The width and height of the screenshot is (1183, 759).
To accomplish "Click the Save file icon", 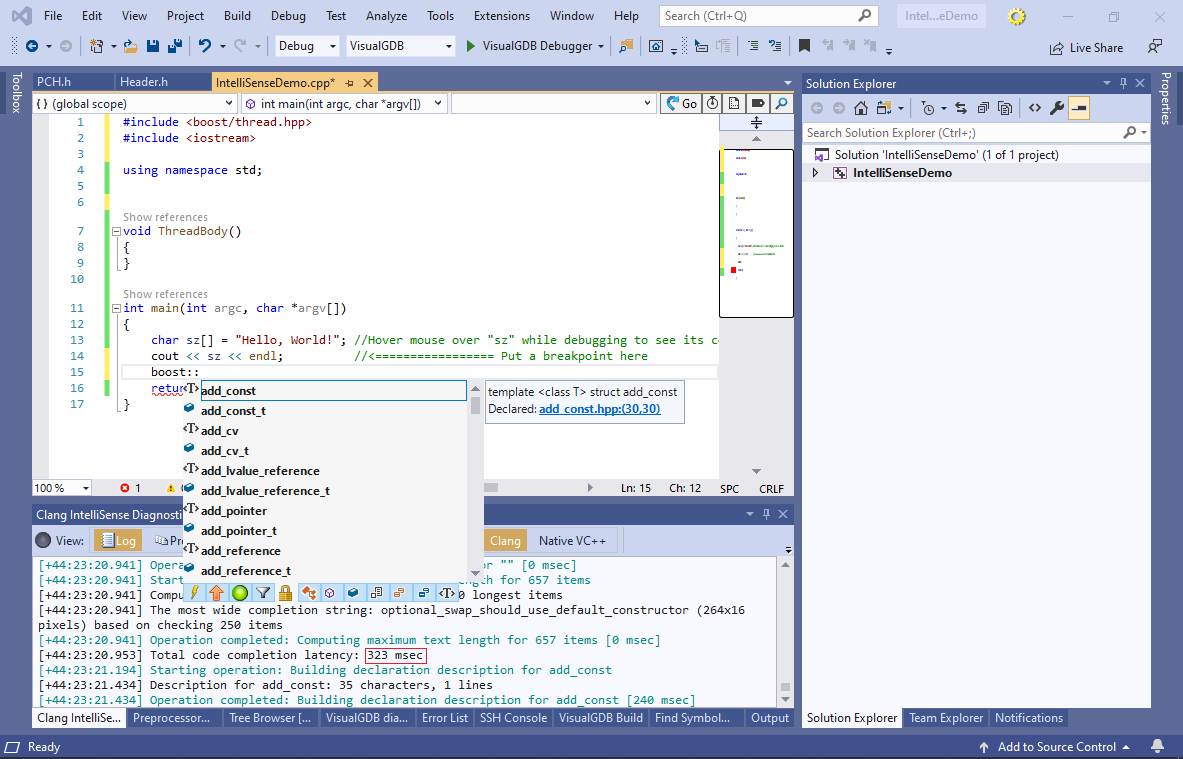I will pos(152,46).
